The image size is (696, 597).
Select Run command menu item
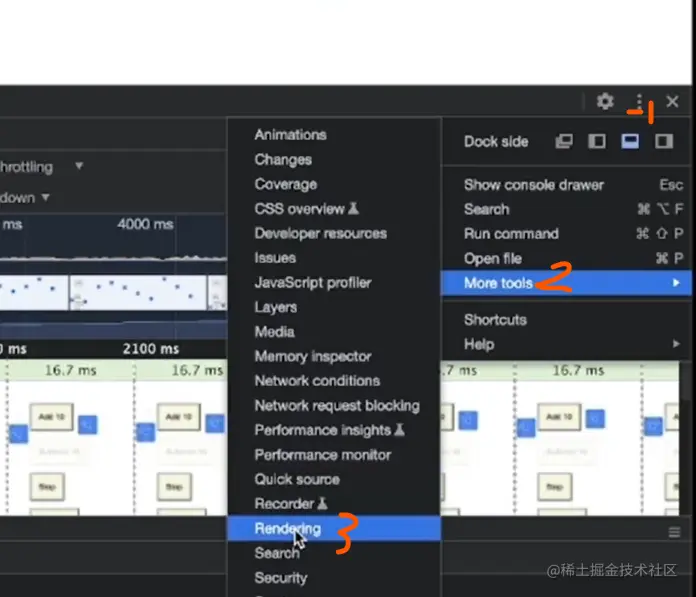coord(567,233)
